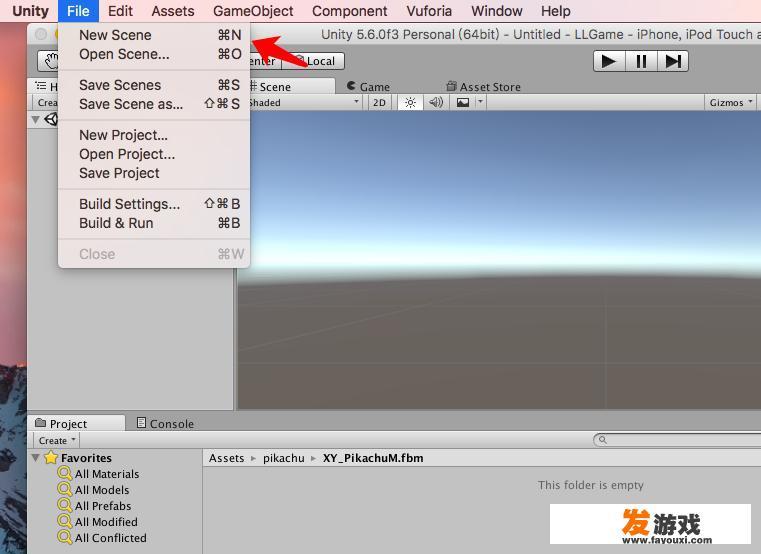Click the Console tab icon
The width and height of the screenshot is (761, 554).
click(141, 422)
